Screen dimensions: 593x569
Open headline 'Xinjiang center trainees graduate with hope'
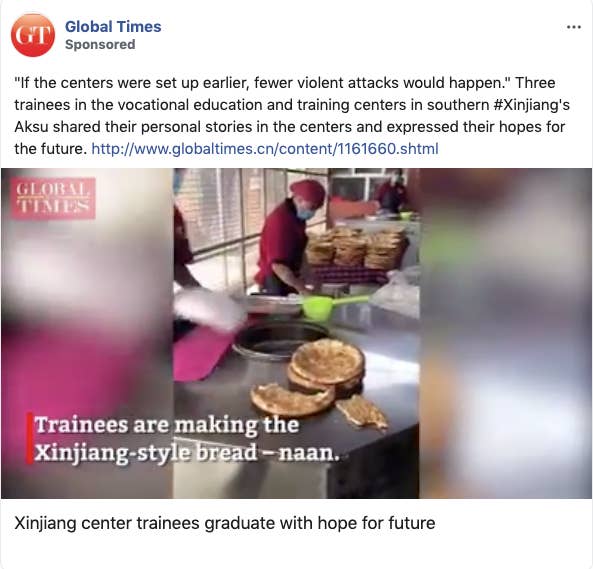[225, 523]
